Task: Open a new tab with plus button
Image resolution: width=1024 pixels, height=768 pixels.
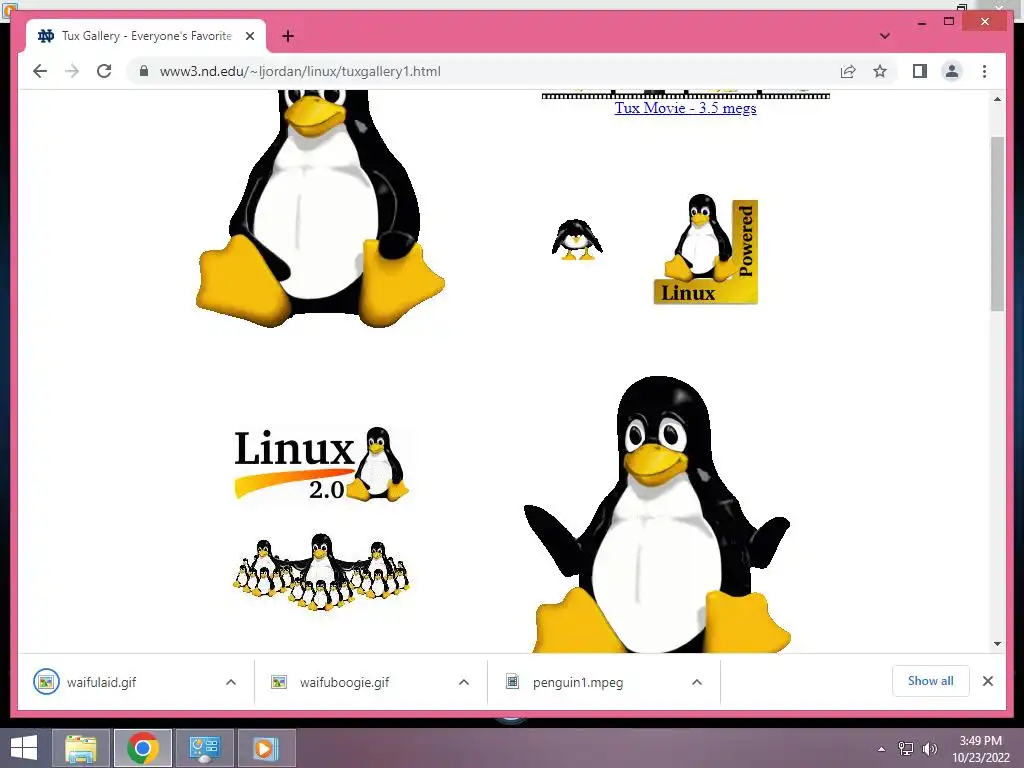Action: pos(287,36)
